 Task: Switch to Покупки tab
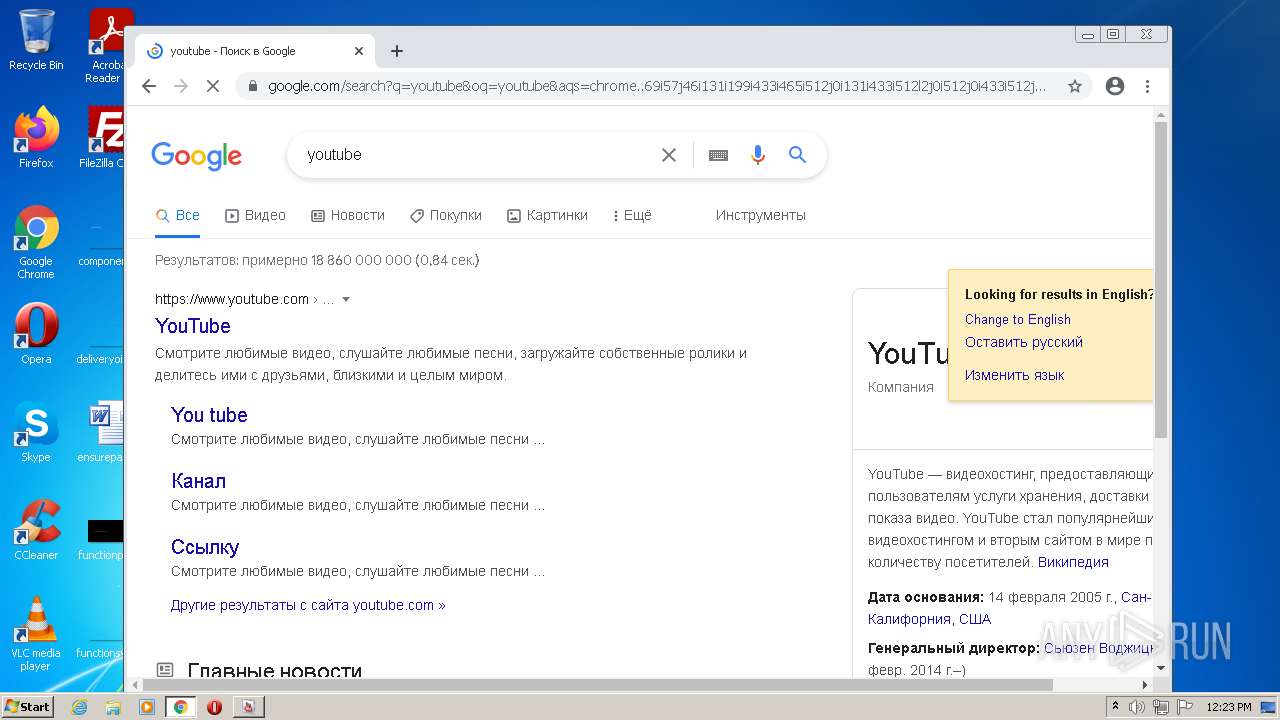click(446, 215)
